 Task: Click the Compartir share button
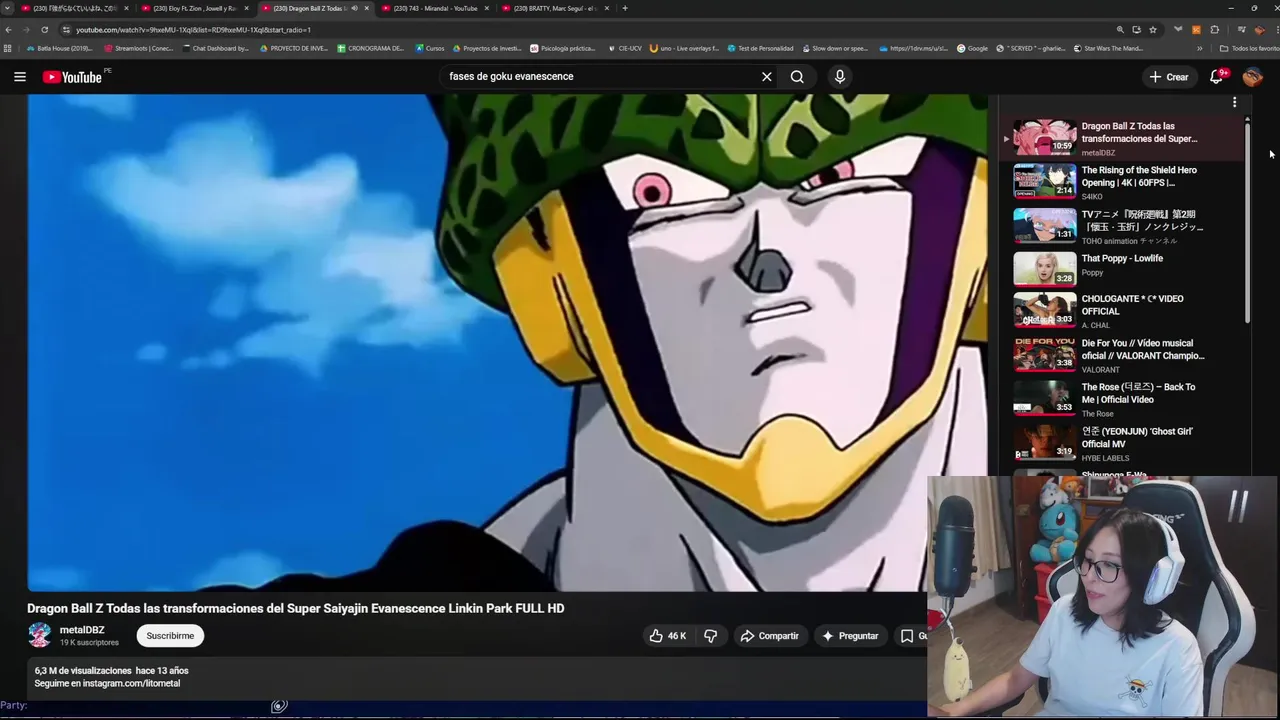pos(768,636)
